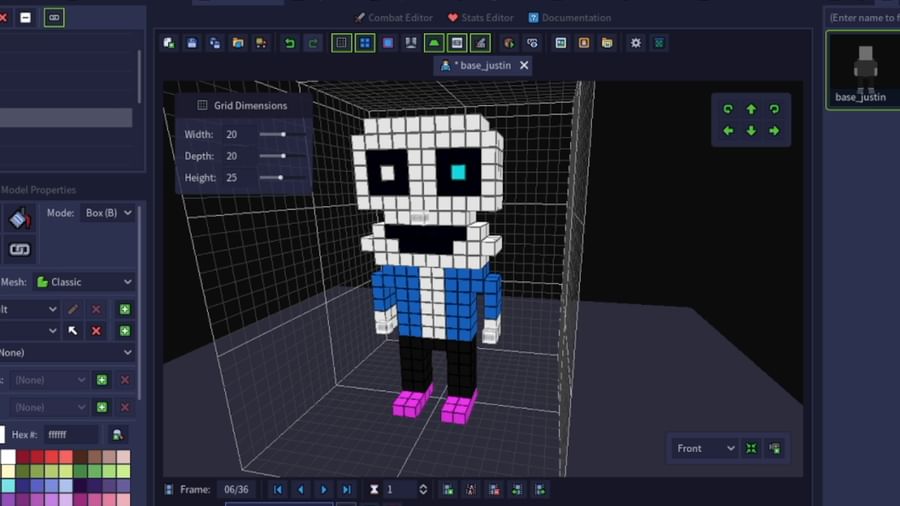
Task: Click the red X beside the cursor arrow icon
Action: 96,331
